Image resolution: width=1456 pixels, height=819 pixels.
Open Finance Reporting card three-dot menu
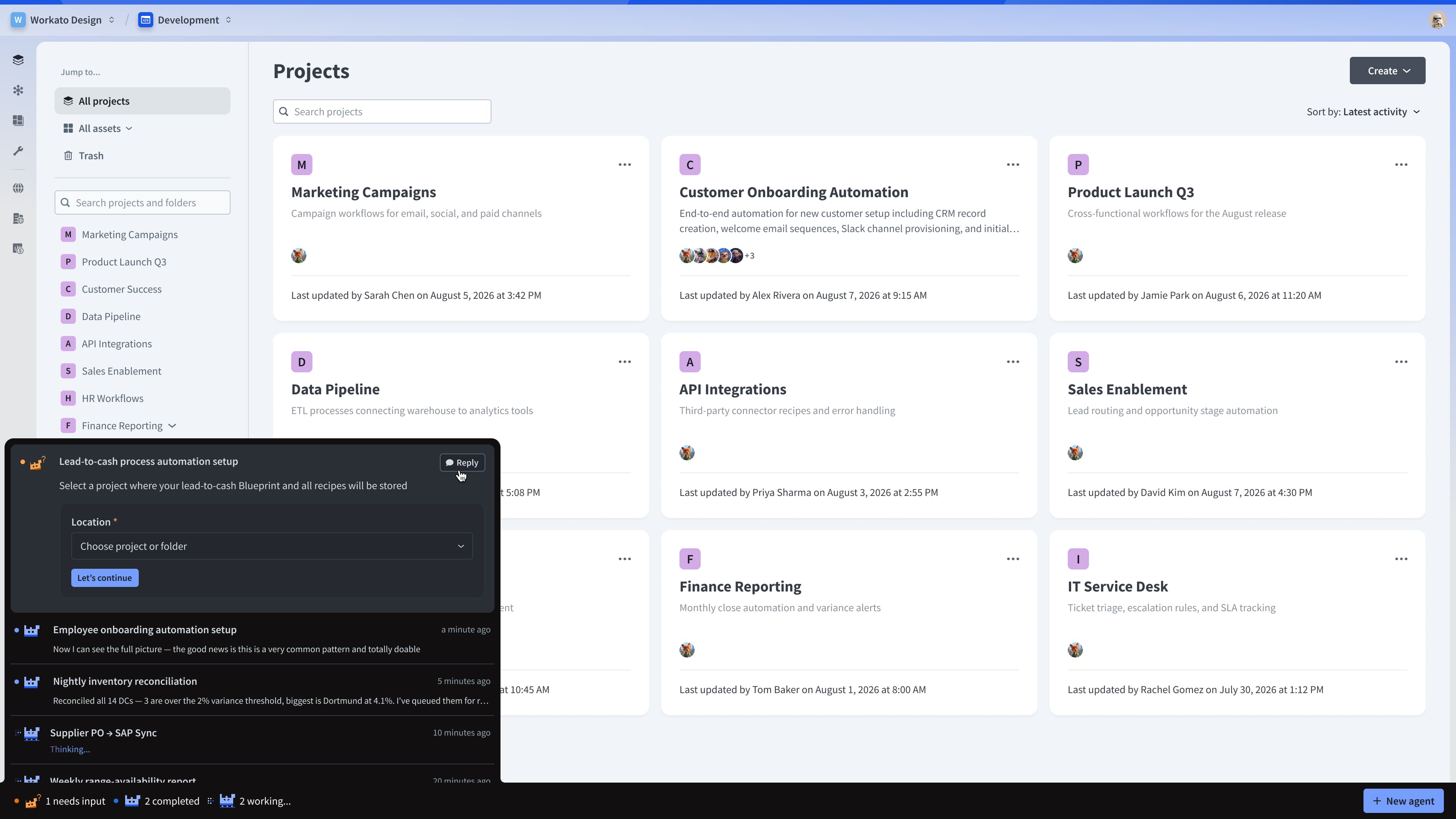pos(1013,559)
